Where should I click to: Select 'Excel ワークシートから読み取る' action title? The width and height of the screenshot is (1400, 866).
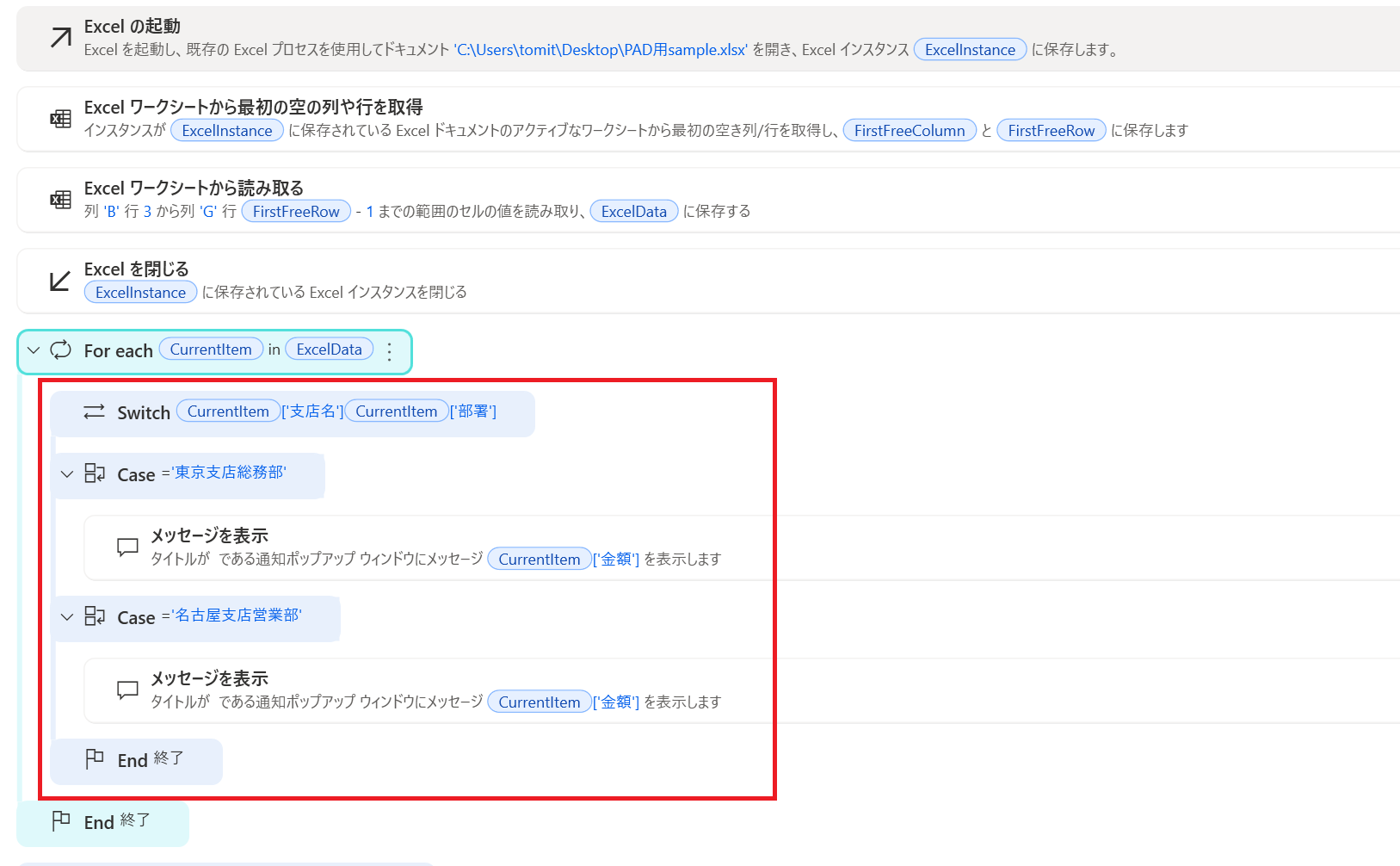pyautogui.click(x=194, y=188)
